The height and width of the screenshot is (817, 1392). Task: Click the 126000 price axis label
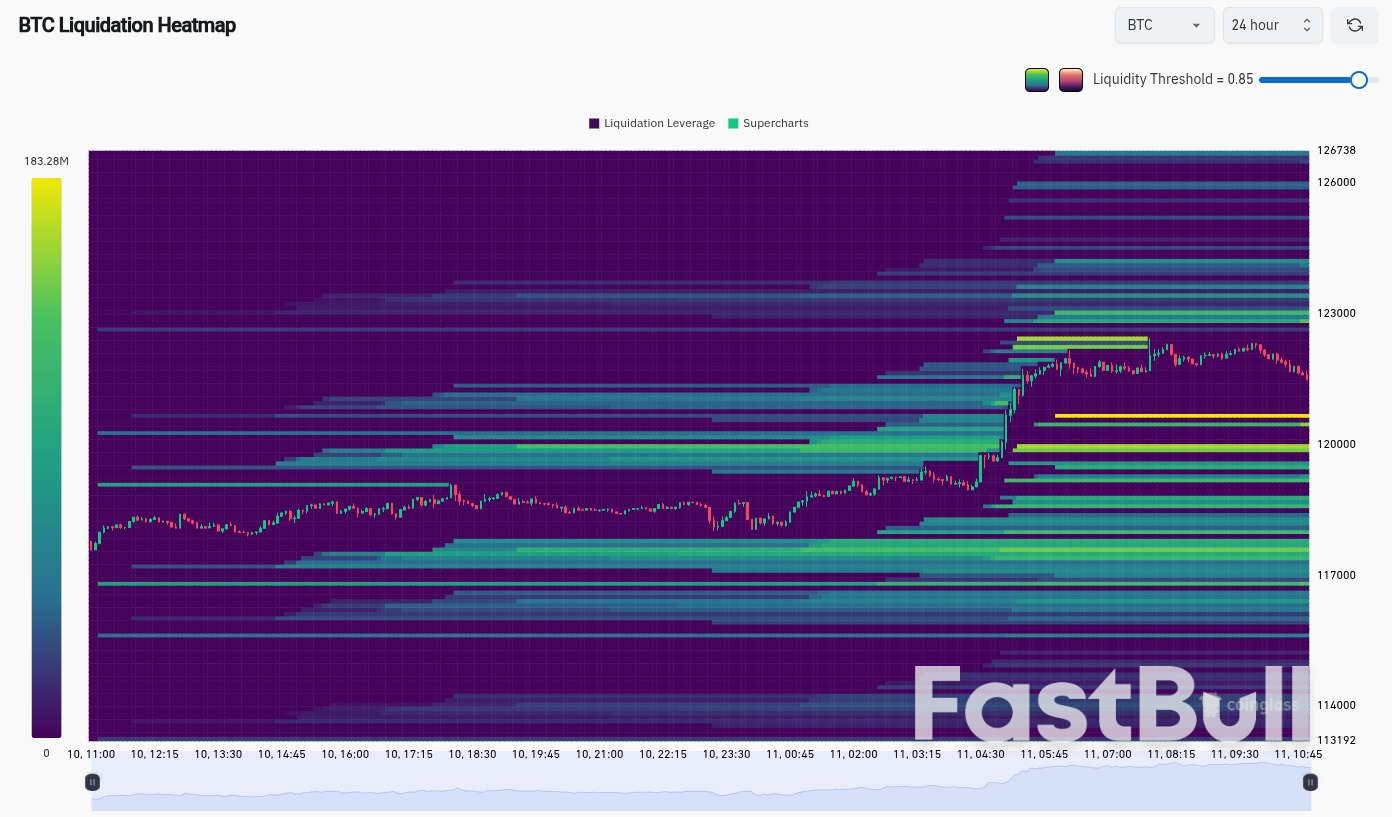point(1335,182)
